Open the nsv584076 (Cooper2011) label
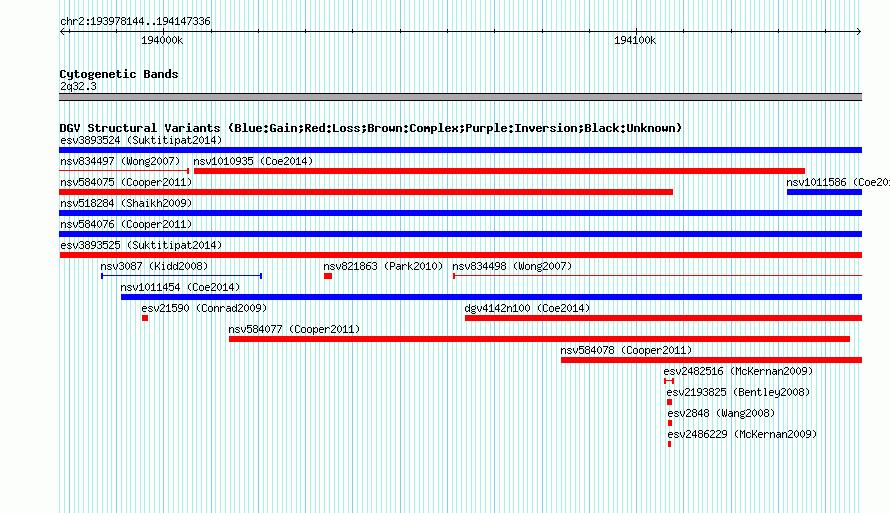The image size is (890, 513). pos(126,224)
